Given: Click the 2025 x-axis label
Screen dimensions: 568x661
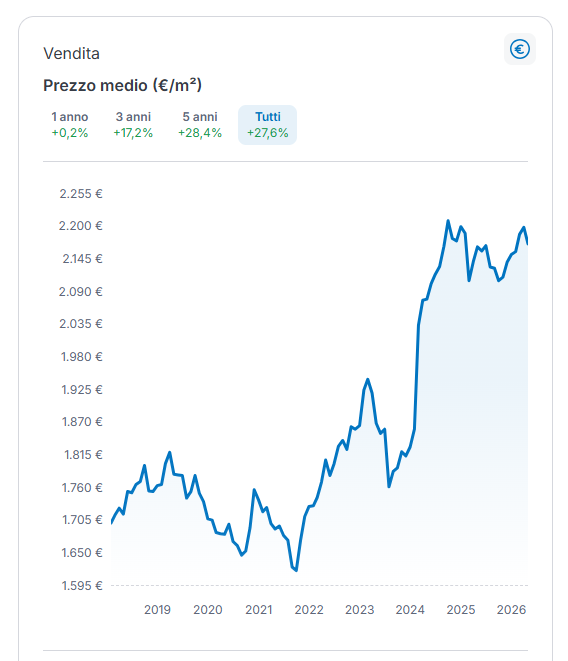Looking at the screenshot, I should point(460,610).
